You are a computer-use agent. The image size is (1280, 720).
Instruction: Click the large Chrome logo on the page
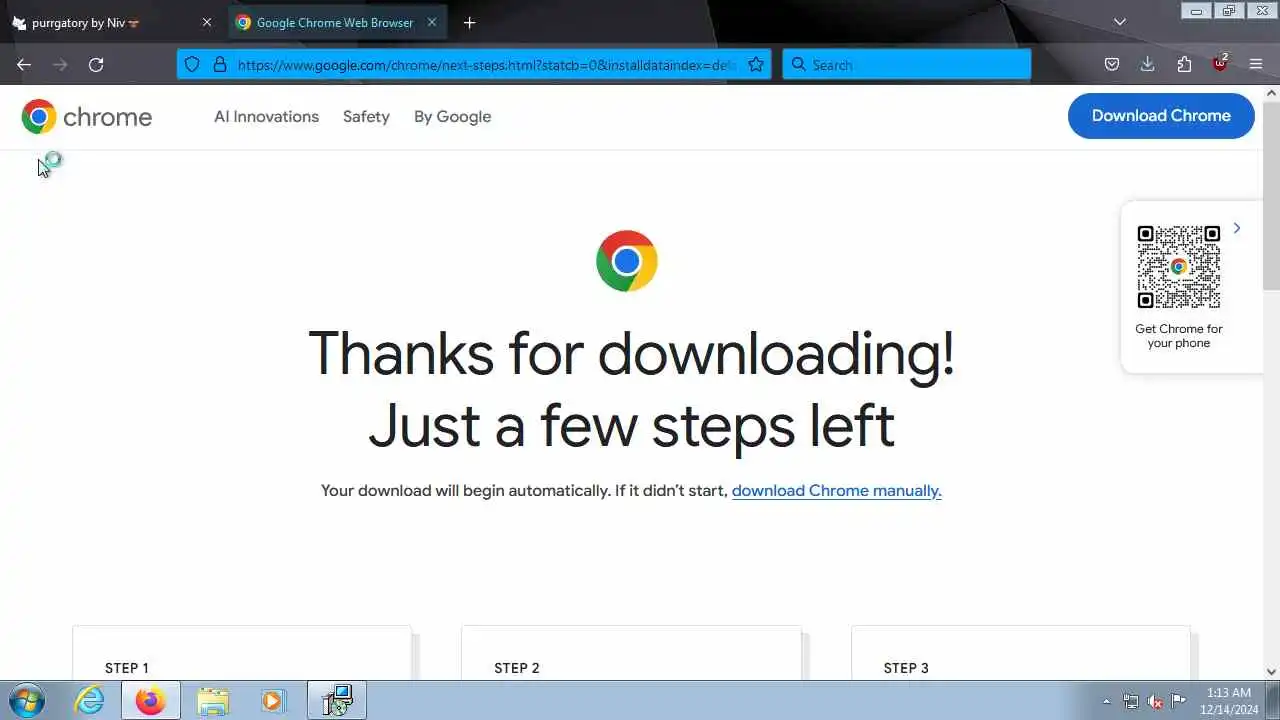[627, 261]
